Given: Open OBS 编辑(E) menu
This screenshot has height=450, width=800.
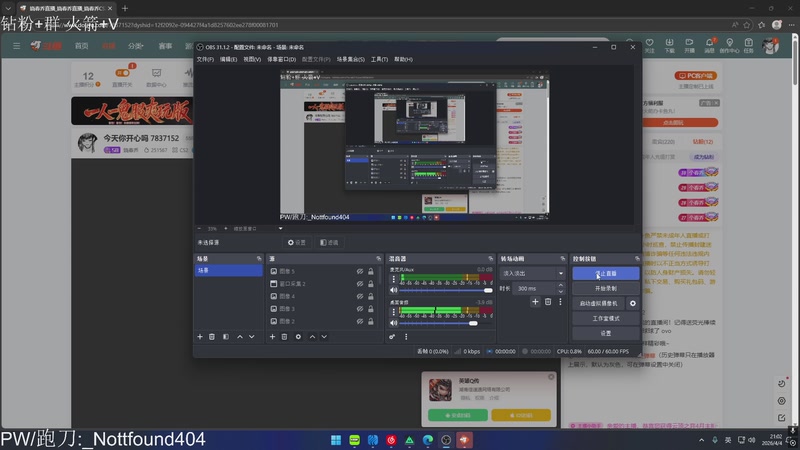Looking at the screenshot, I should 228,59.
